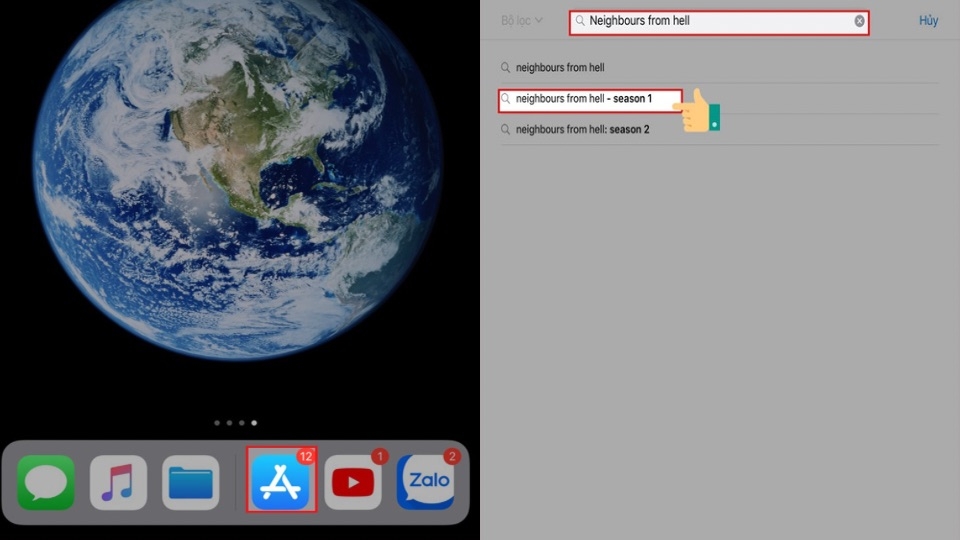Focus the 'Neighbours from hell' search field
960x540 pixels.
[719, 23]
